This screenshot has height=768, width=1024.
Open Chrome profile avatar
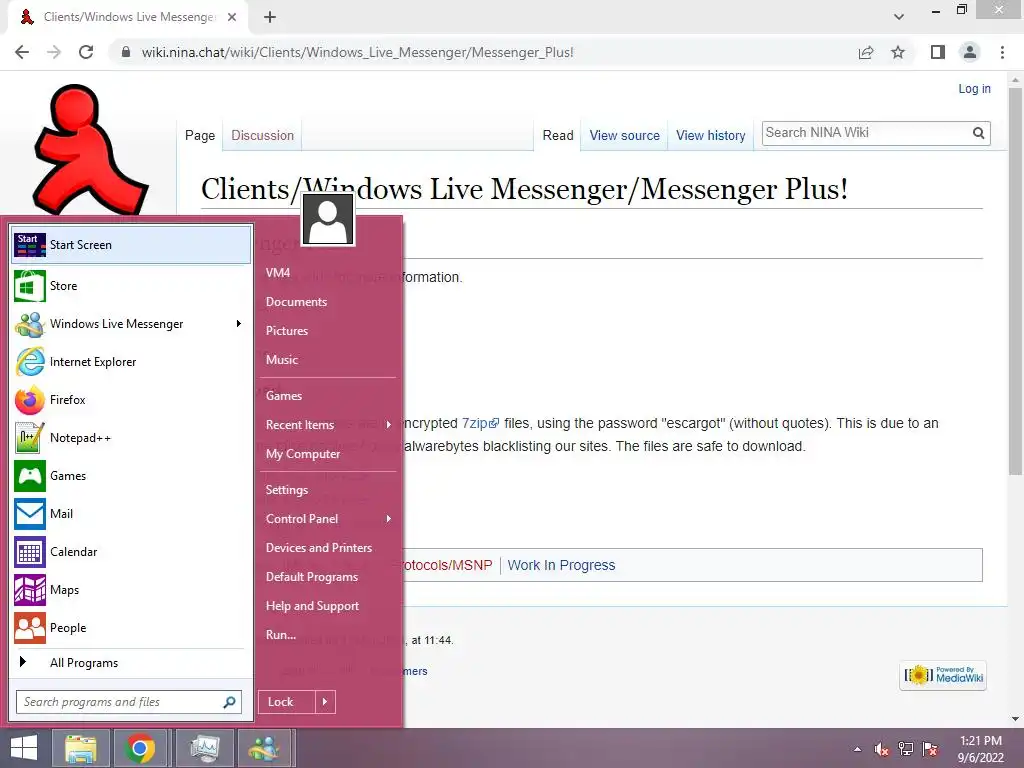(x=970, y=52)
